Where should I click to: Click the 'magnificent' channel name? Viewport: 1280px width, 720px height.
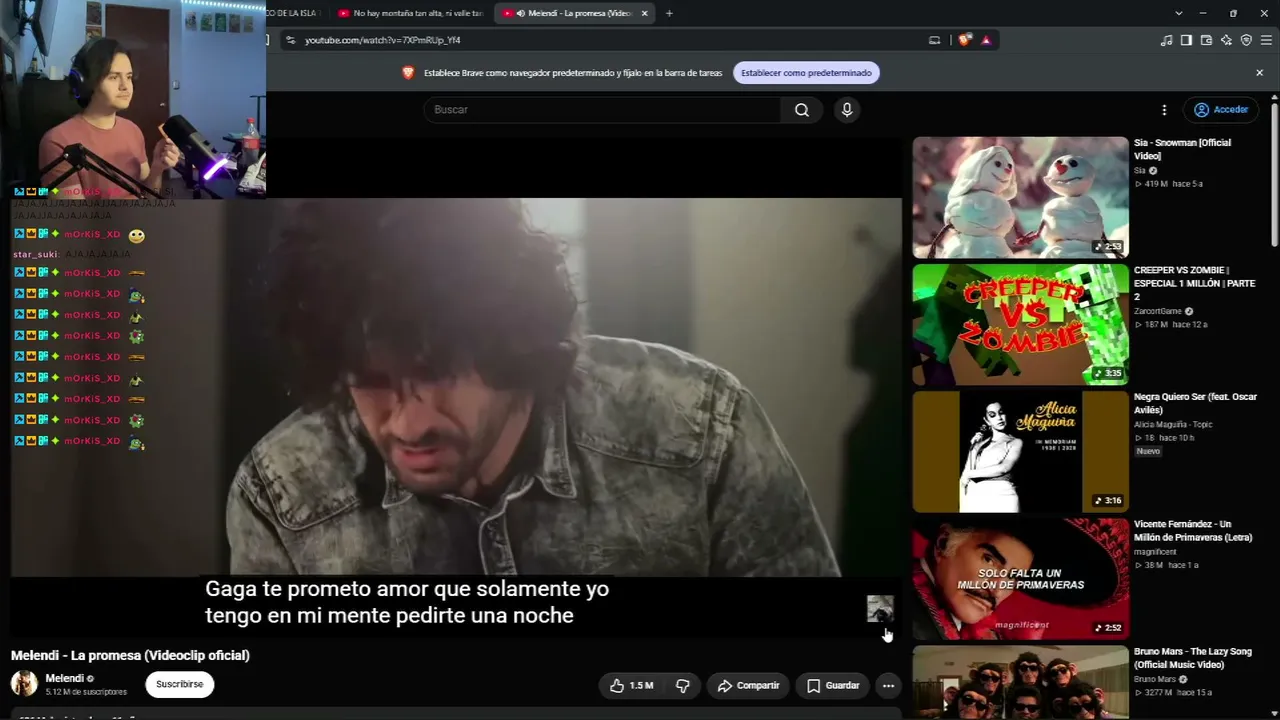click(1155, 552)
